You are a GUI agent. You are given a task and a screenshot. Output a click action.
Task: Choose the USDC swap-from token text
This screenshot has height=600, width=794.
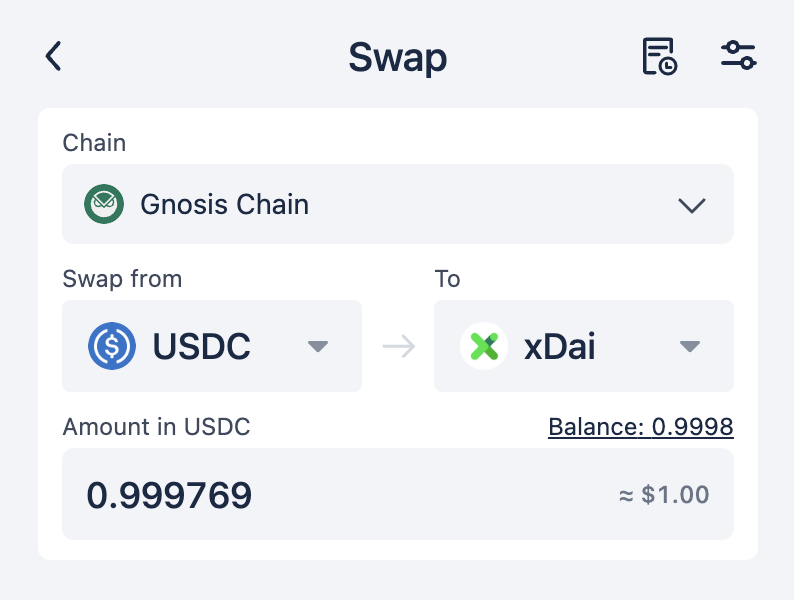point(202,346)
